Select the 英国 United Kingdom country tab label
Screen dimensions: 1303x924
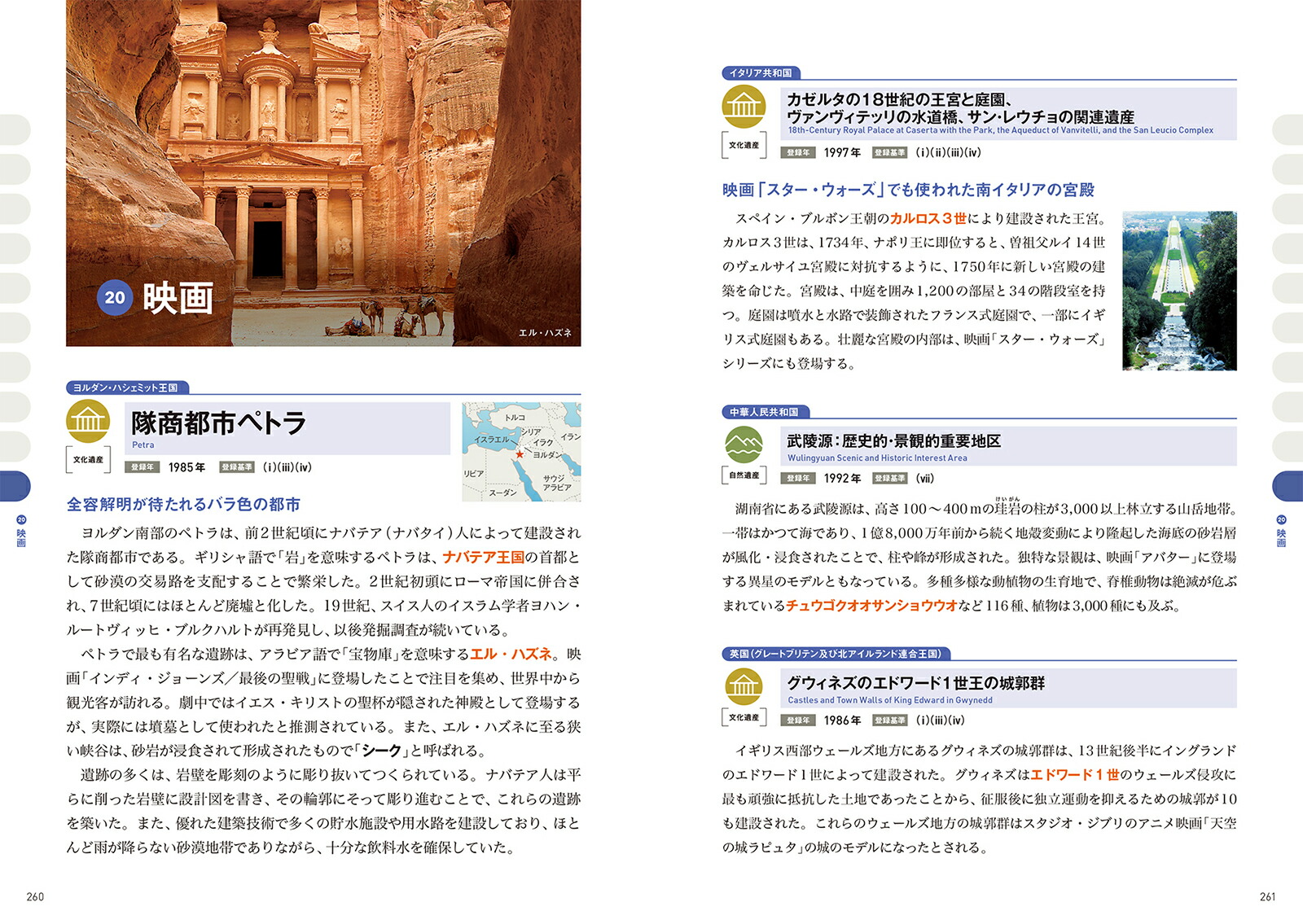click(836, 654)
